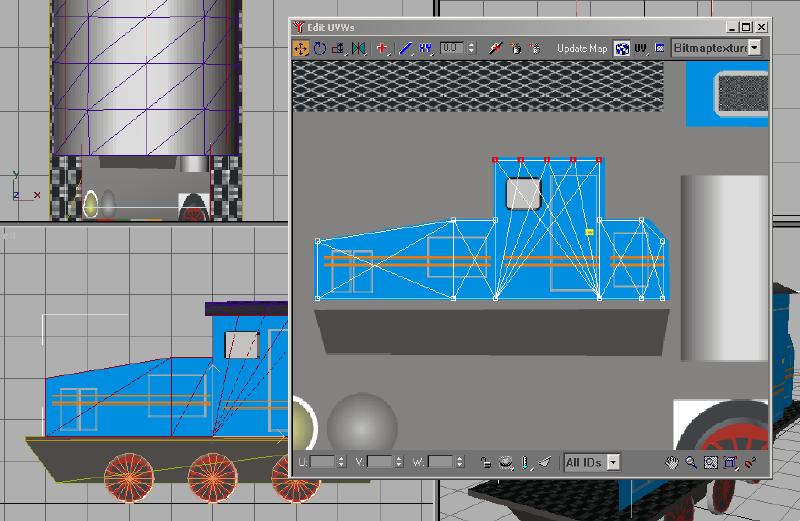The height and width of the screenshot is (521, 800).
Task: Click the Break Selected Vertices icon
Action: tap(495, 48)
